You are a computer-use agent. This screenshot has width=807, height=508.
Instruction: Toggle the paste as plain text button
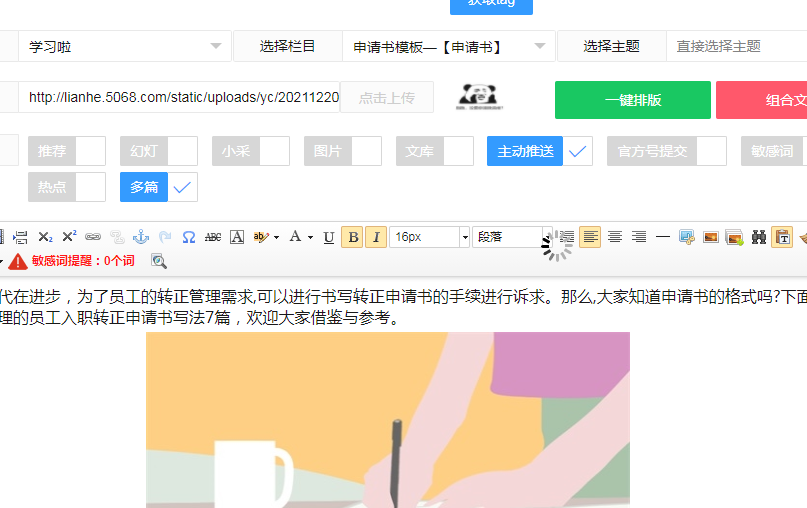pos(782,237)
